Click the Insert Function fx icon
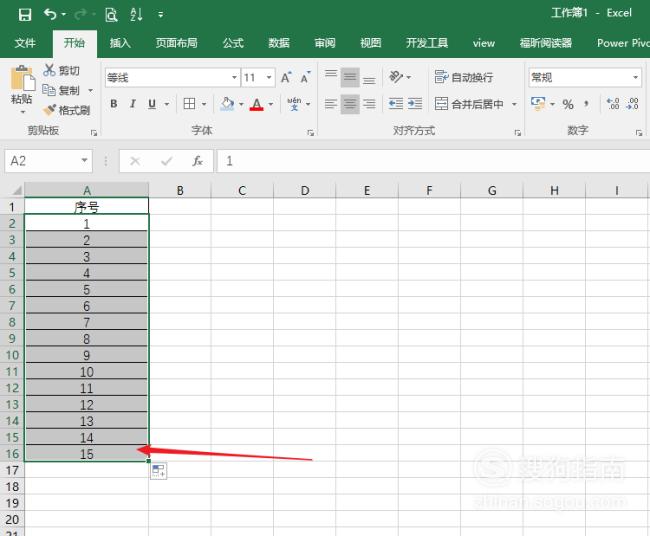 [197, 161]
